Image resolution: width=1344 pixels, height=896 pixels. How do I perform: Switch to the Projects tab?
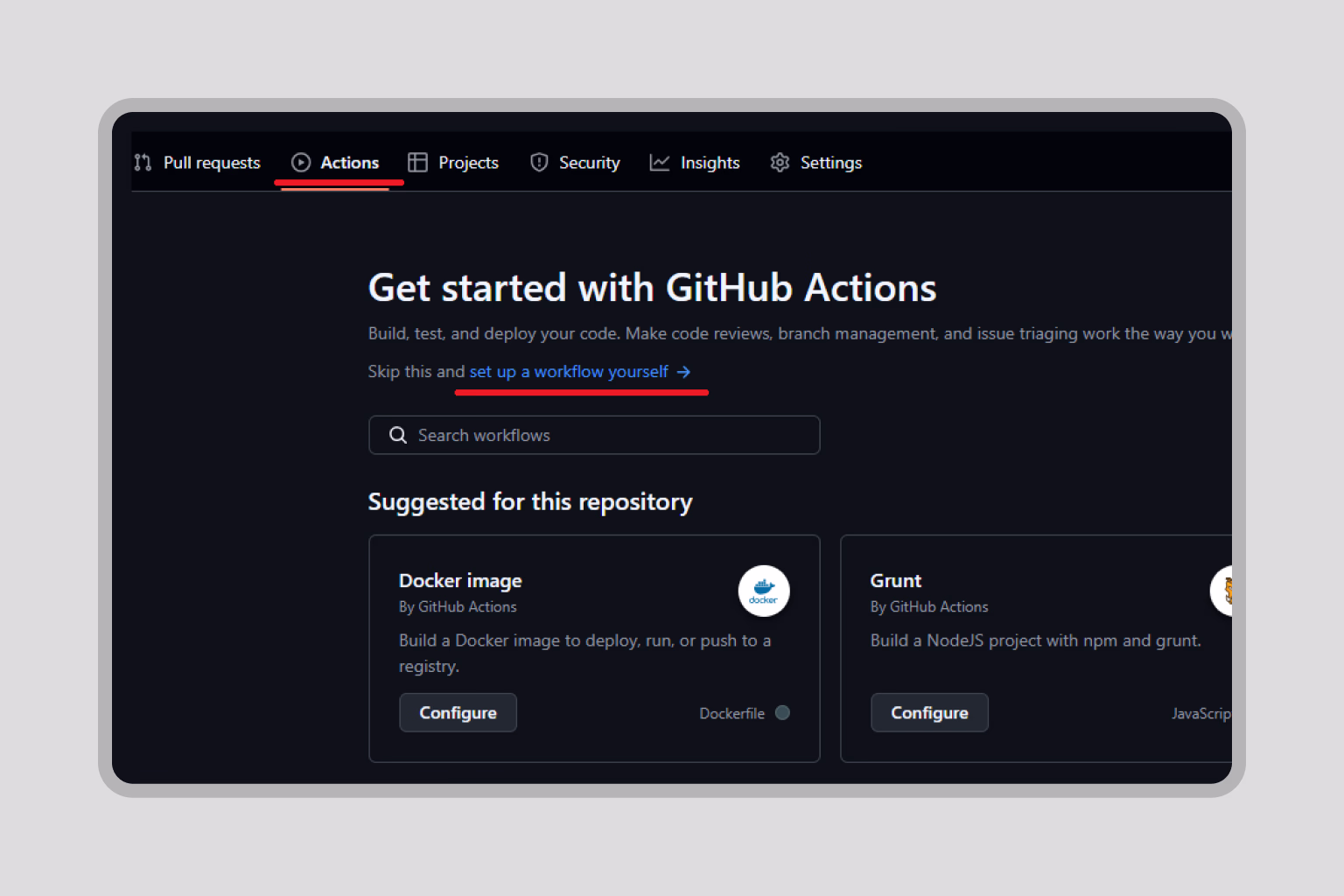pyautogui.click(x=453, y=163)
